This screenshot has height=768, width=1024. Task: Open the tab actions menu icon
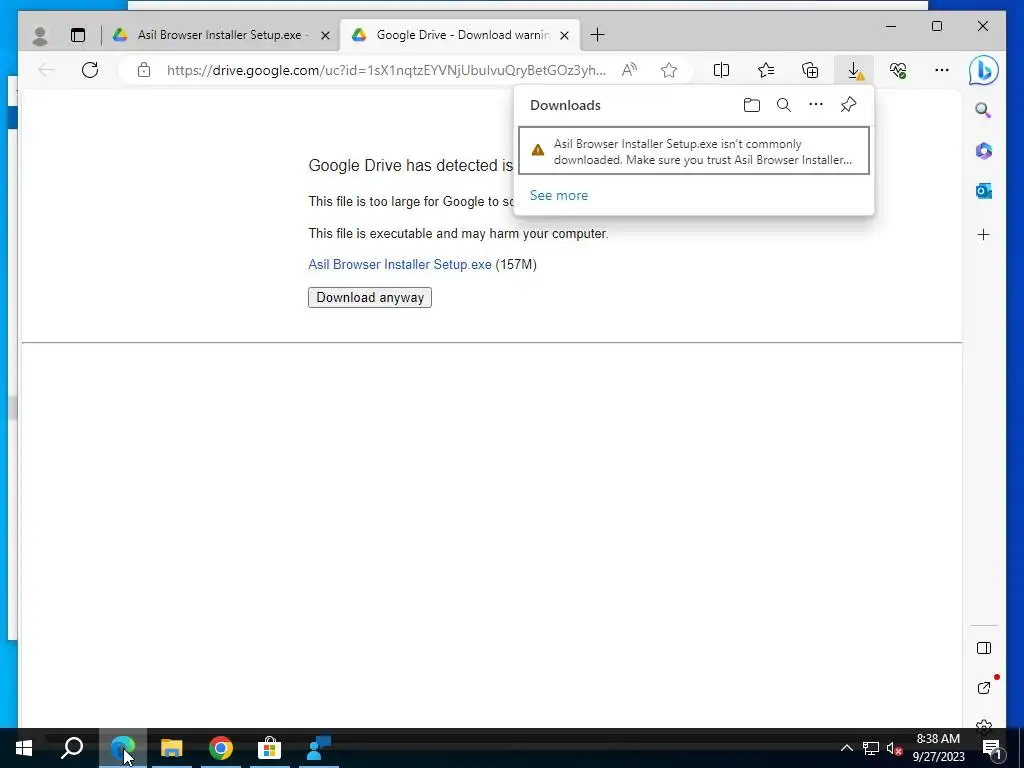click(x=78, y=35)
